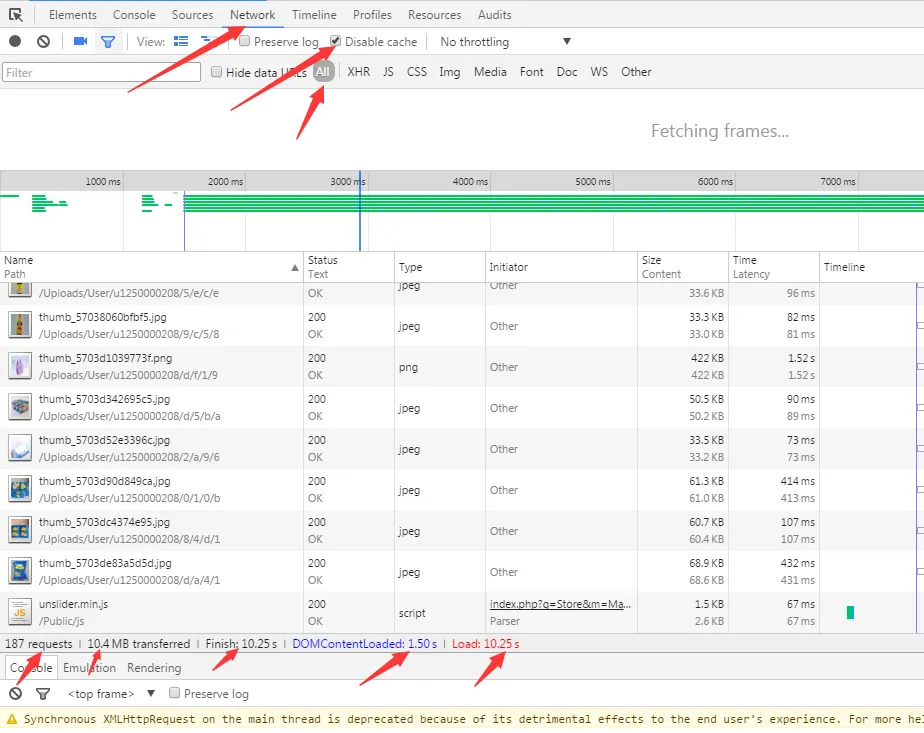Filter requests by XHR type

coord(359,72)
